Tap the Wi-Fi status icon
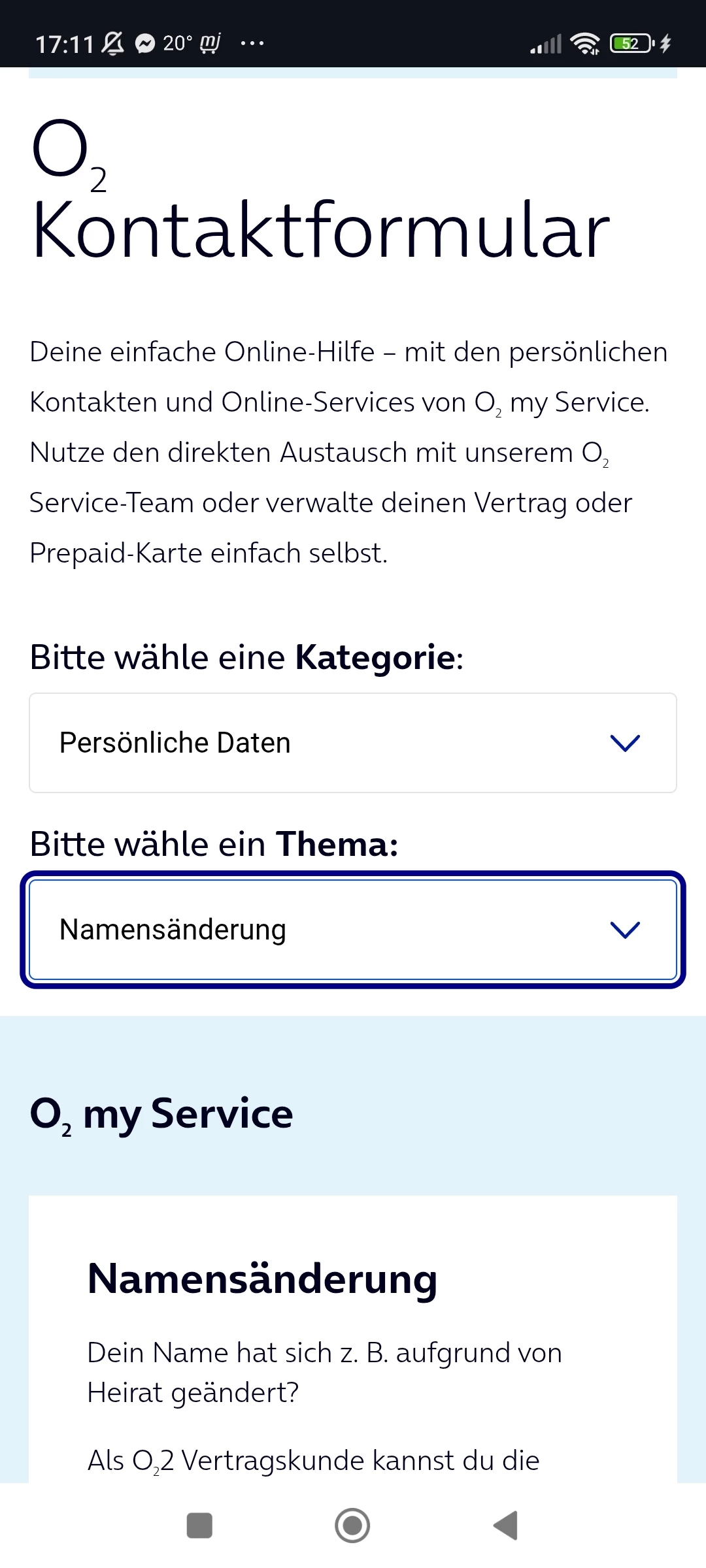Screen dimensions: 706x1568 [x=584, y=44]
